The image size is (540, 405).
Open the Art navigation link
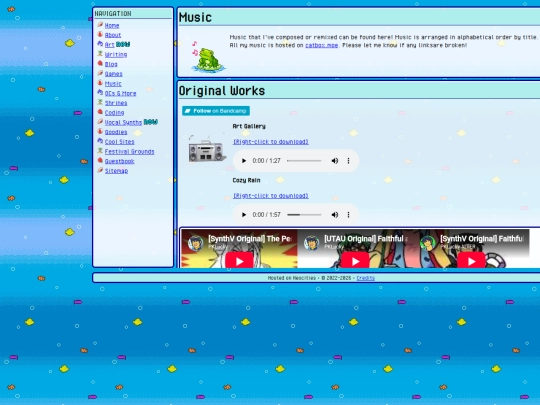coord(109,45)
